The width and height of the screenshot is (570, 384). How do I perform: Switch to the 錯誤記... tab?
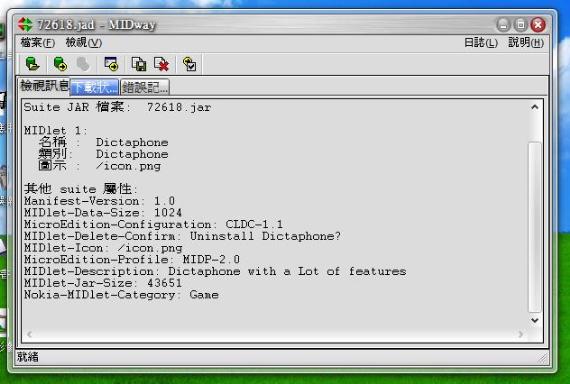[x=145, y=87]
